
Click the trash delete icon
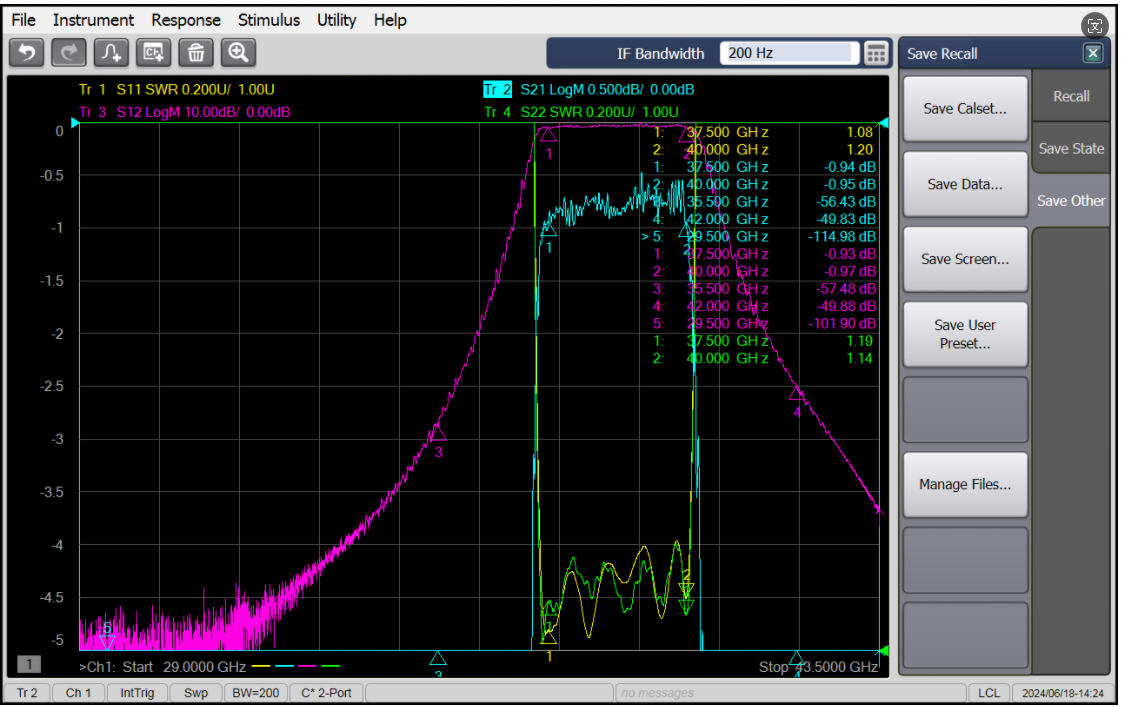196,53
